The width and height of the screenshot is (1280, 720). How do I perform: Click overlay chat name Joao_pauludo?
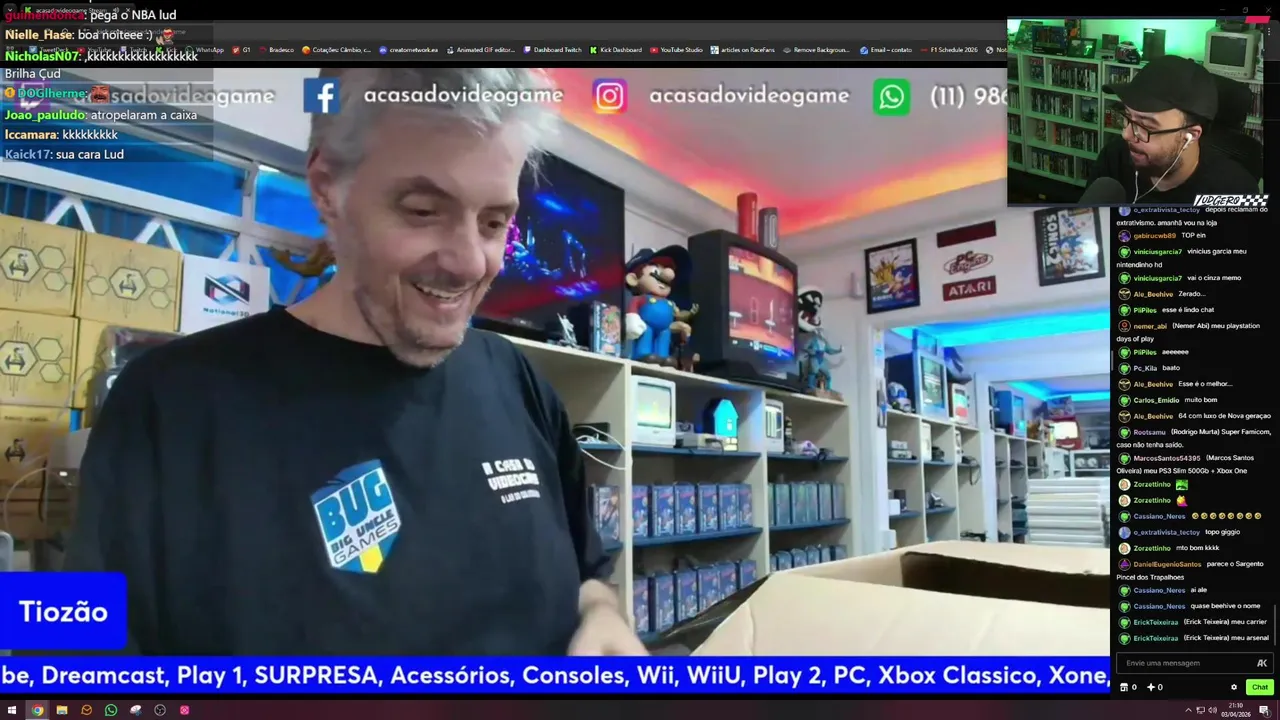46,115
